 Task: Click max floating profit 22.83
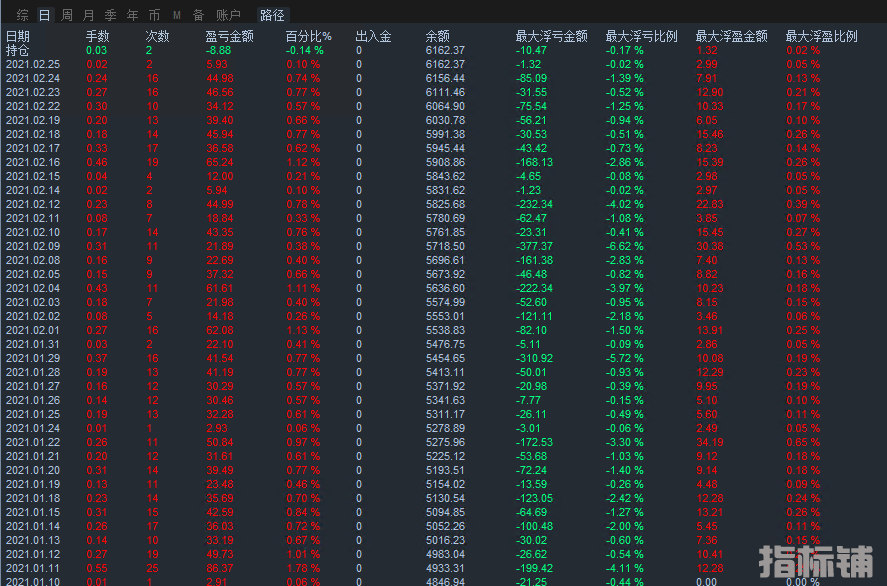tap(710, 204)
